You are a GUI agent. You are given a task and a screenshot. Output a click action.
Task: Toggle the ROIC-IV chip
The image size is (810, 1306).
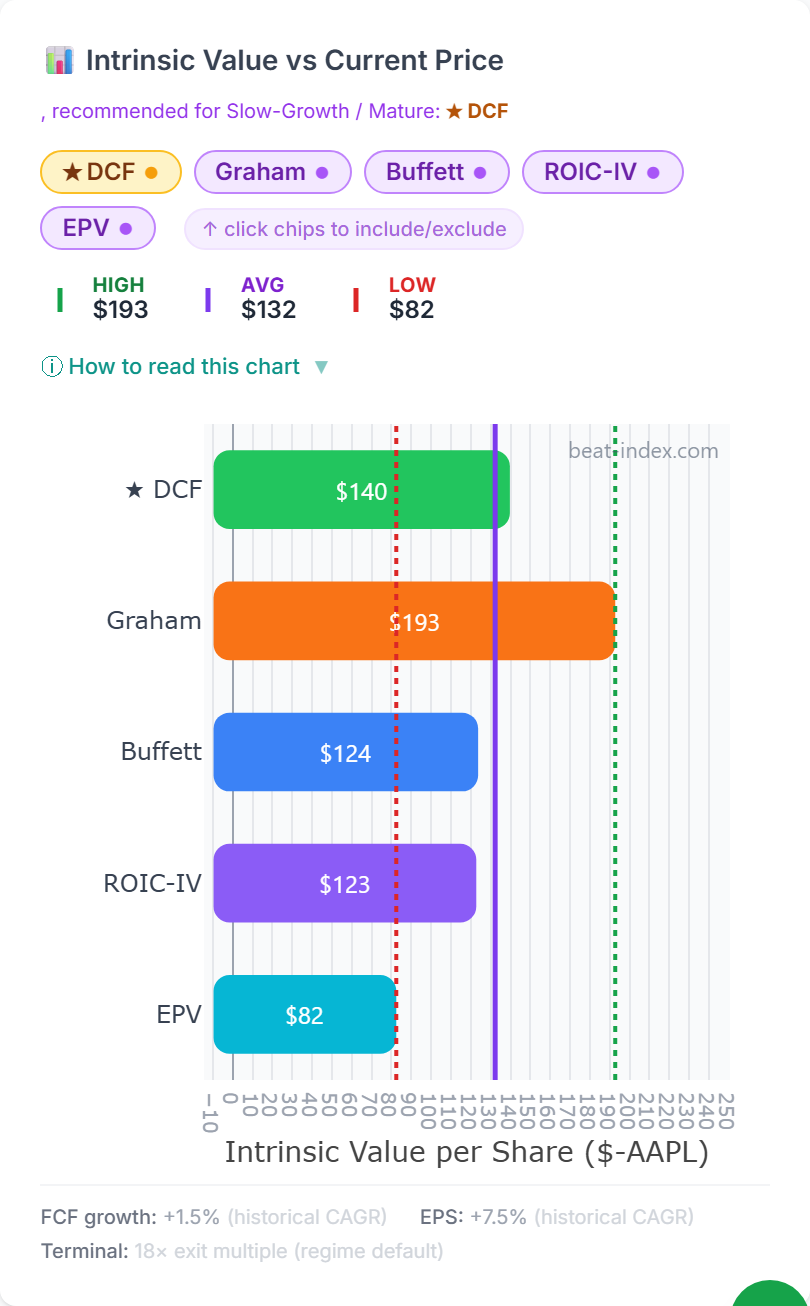click(x=602, y=172)
